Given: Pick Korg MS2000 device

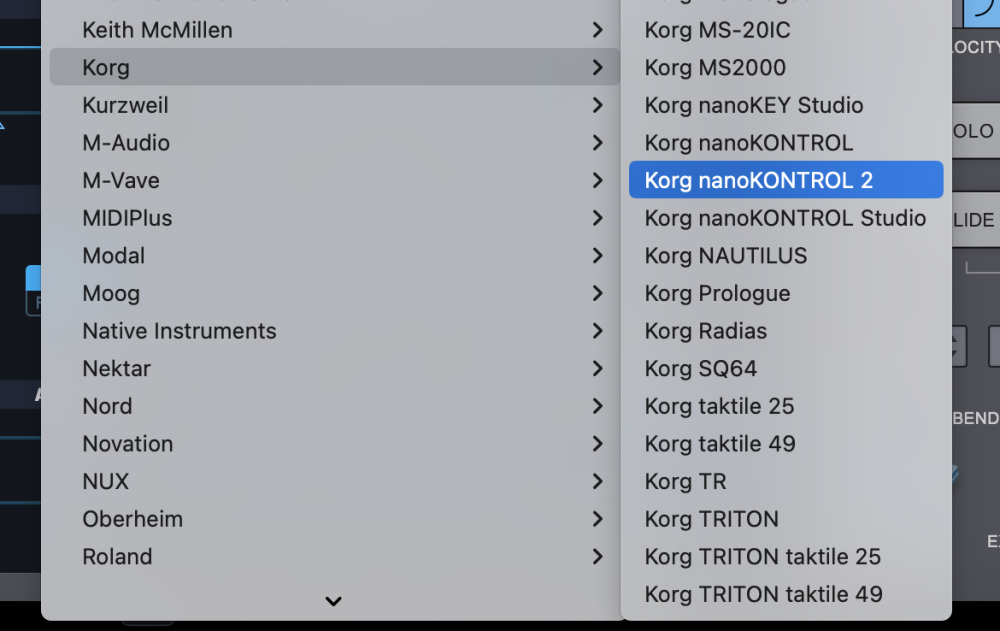Looking at the screenshot, I should (715, 68).
